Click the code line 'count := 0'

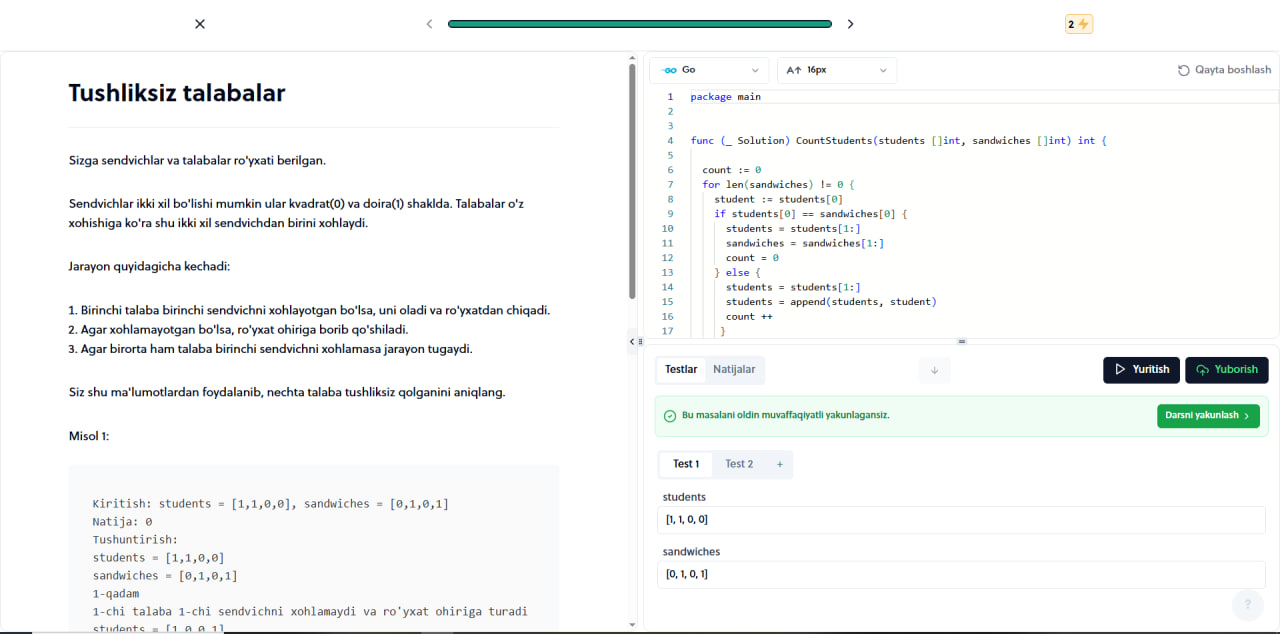click(731, 170)
